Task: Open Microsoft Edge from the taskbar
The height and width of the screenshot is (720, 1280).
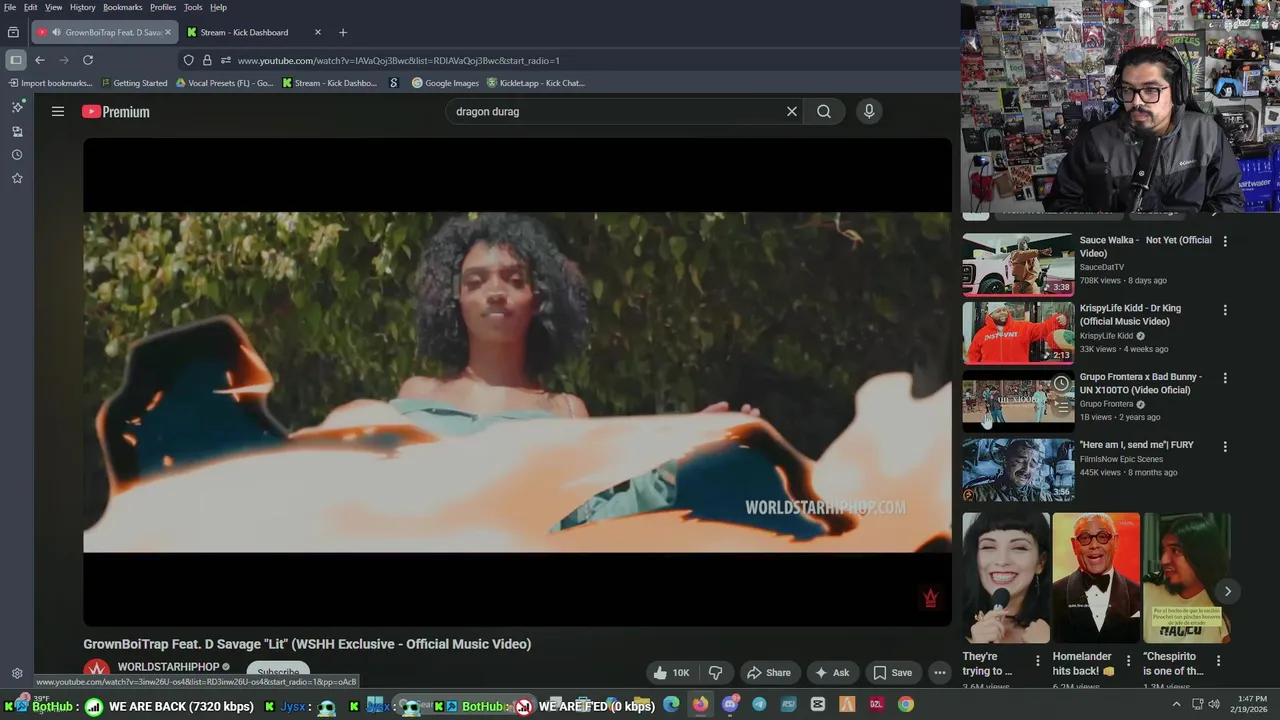Action: click(x=671, y=704)
